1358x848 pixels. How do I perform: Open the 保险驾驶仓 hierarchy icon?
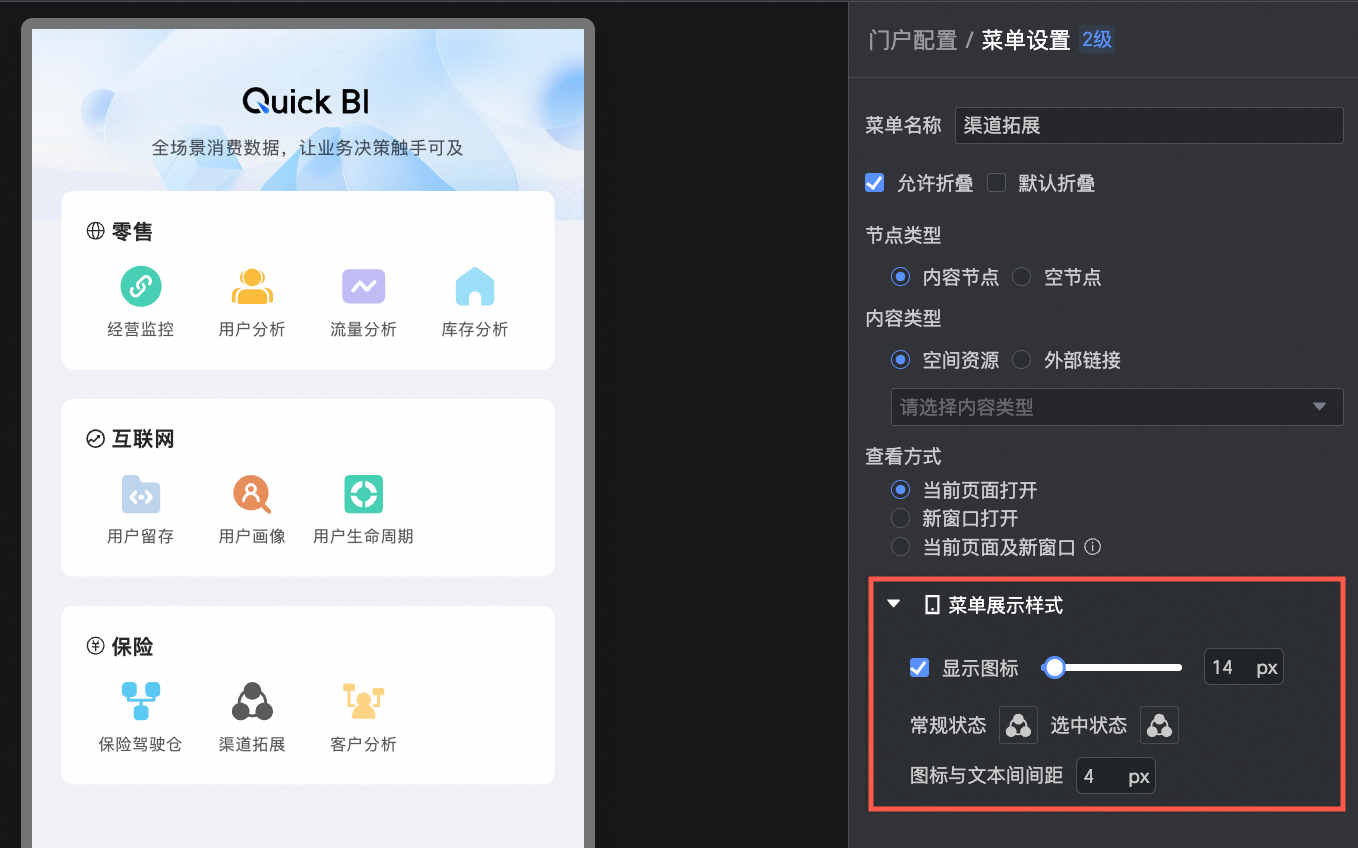141,701
